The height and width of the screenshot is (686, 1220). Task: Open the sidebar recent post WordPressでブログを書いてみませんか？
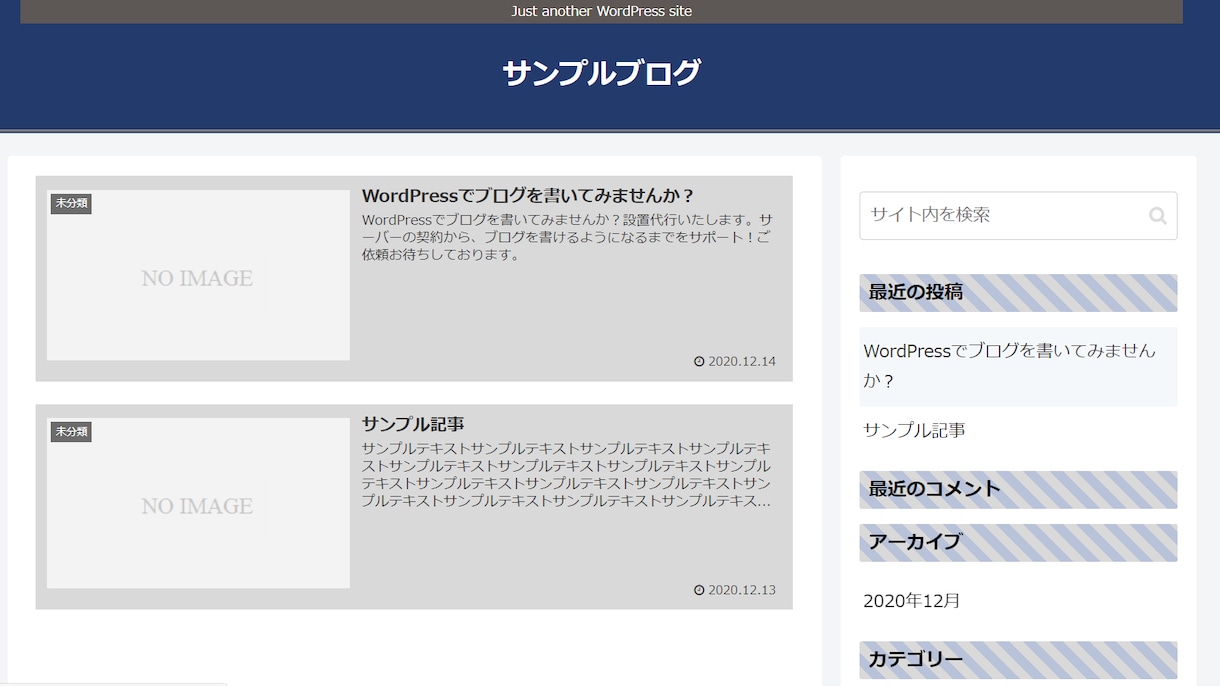tap(1018, 366)
